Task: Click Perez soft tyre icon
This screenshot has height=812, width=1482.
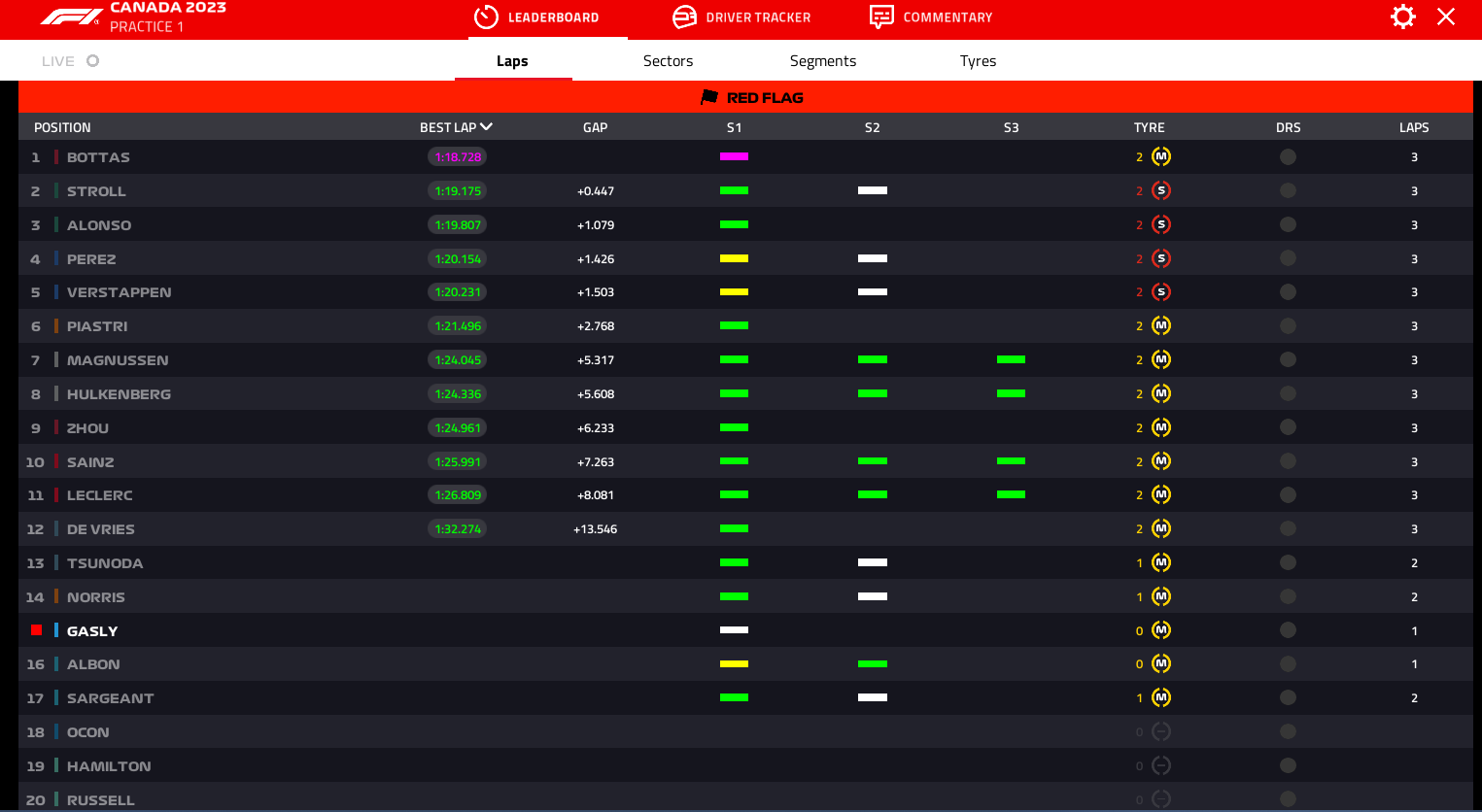Action: point(1161,258)
